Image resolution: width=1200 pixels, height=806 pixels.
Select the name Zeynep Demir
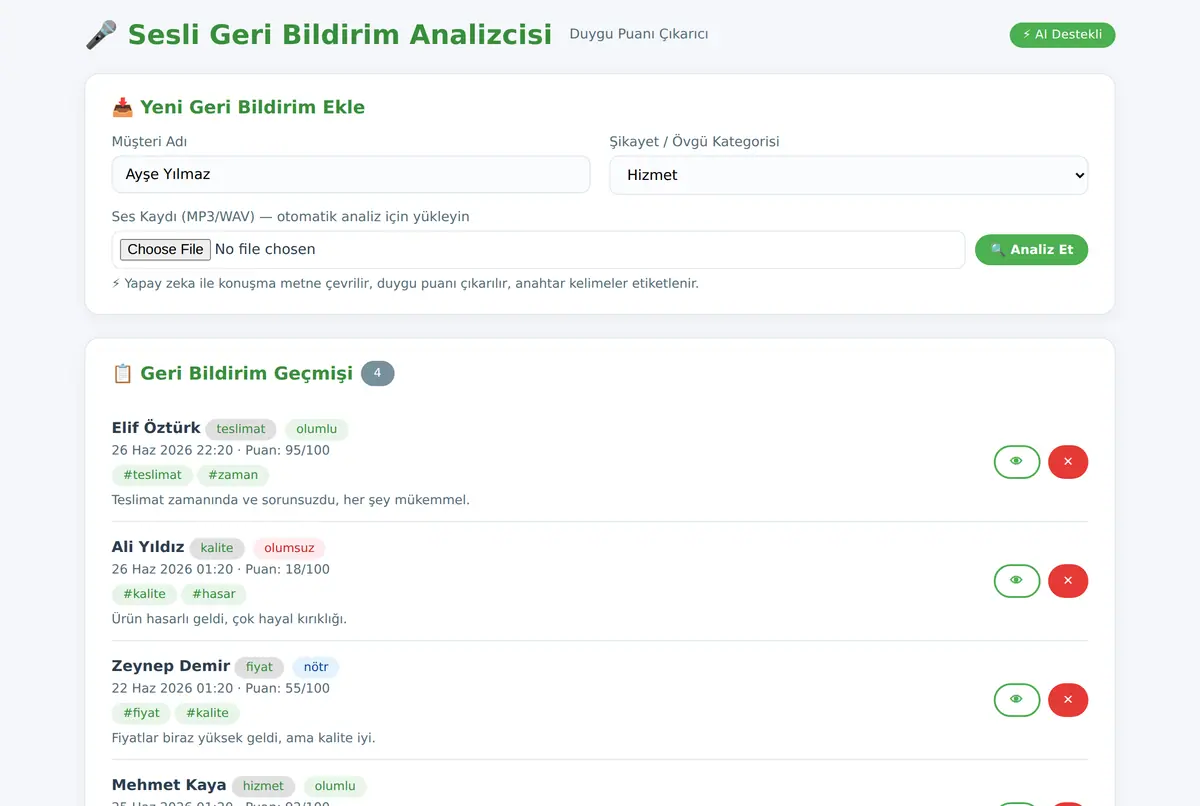pyautogui.click(x=171, y=666)
